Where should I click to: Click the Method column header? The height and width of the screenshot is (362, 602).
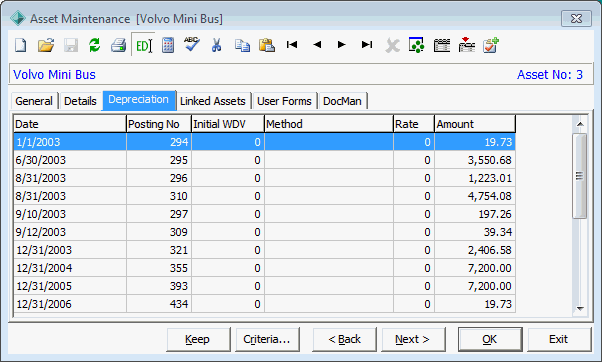click(x=329, y=124)
